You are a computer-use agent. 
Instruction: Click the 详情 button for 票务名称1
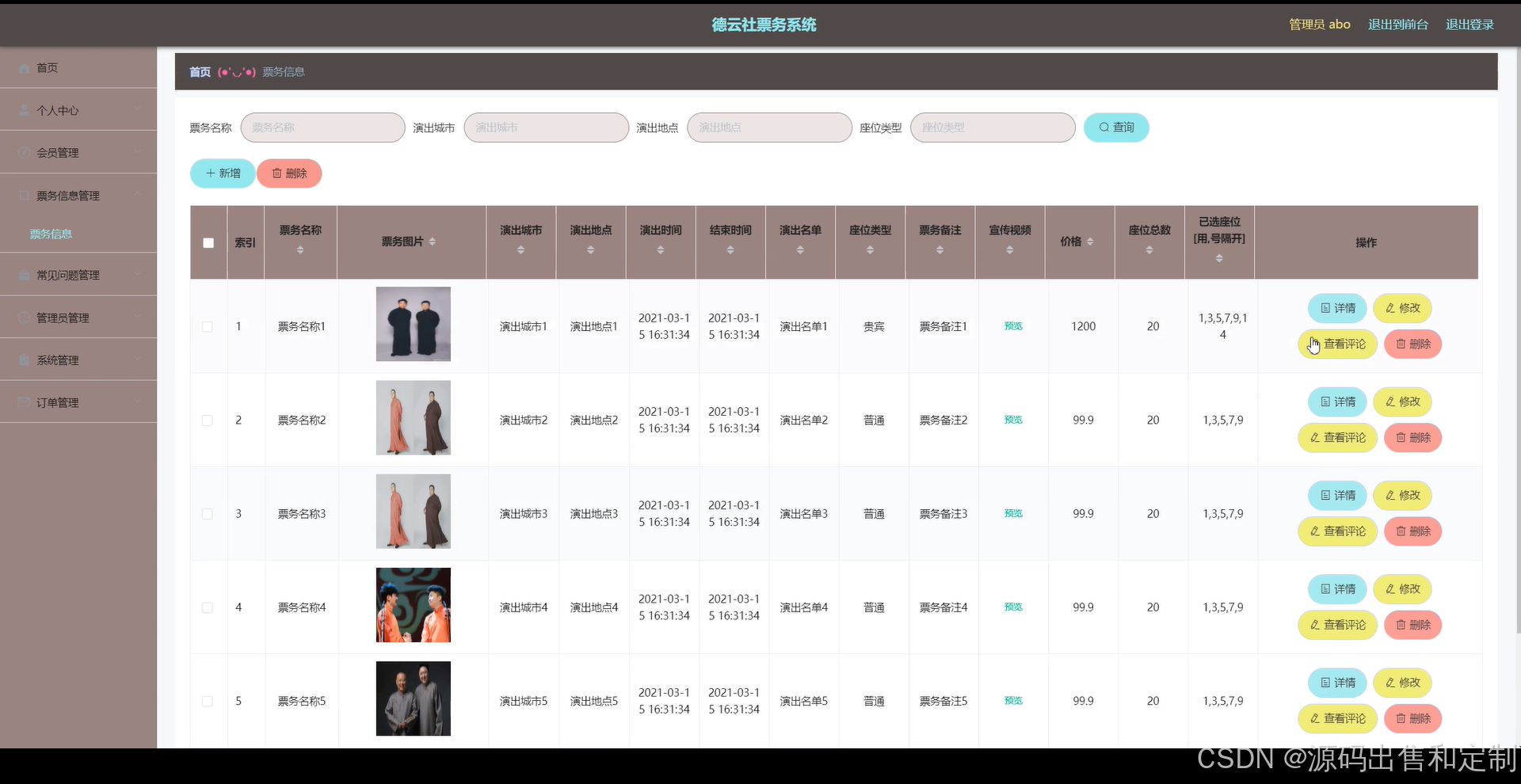pos(1337,308)
